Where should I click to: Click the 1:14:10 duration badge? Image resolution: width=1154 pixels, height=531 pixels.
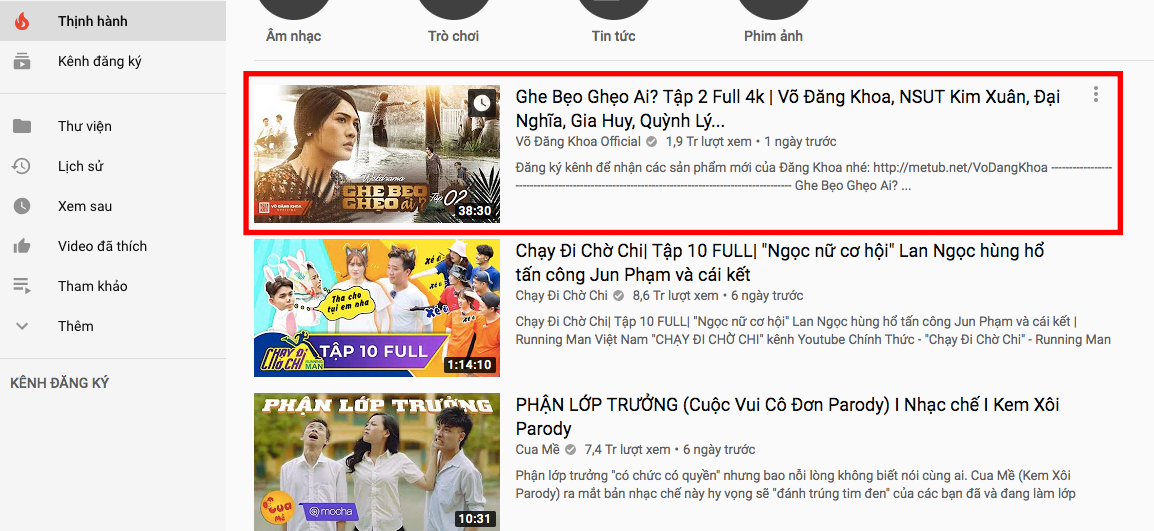pos(469,365)
